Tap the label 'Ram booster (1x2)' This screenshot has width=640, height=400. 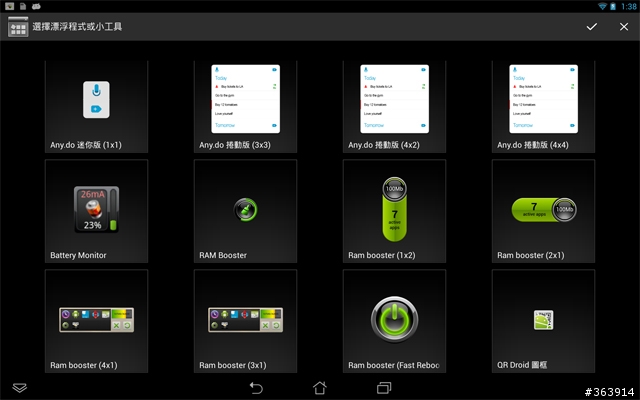tap(382, 255)
